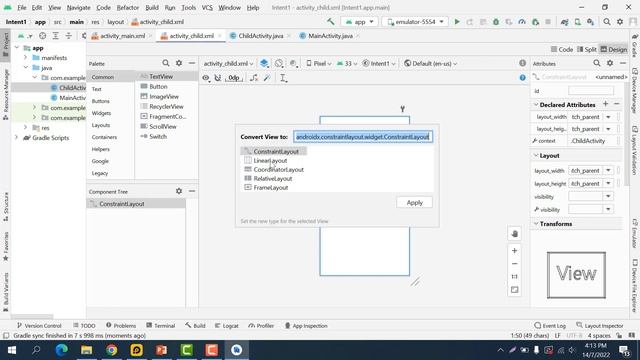Open the Terminal tool window

[x=160, y=326]
